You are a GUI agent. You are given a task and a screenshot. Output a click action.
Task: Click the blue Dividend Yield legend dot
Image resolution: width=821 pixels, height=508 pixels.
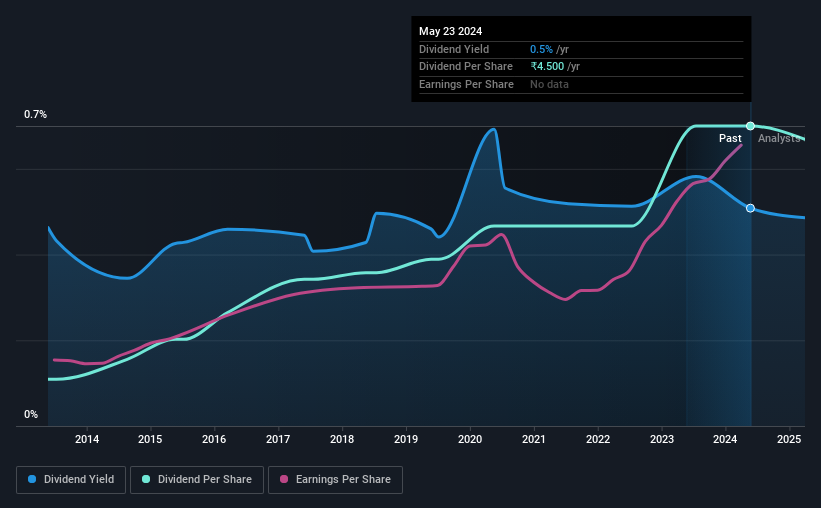click(x=32, y=479)
